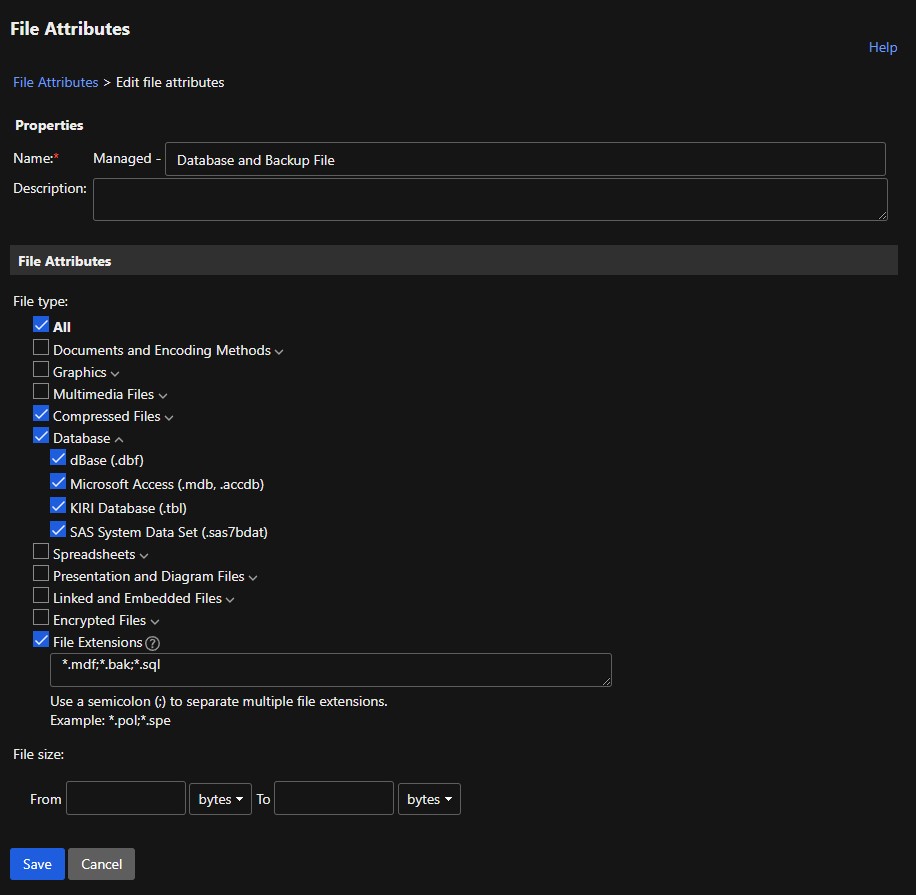Open the From size bytes unit dropdown
The image size is (916, 895).
[x=221, y=800]
